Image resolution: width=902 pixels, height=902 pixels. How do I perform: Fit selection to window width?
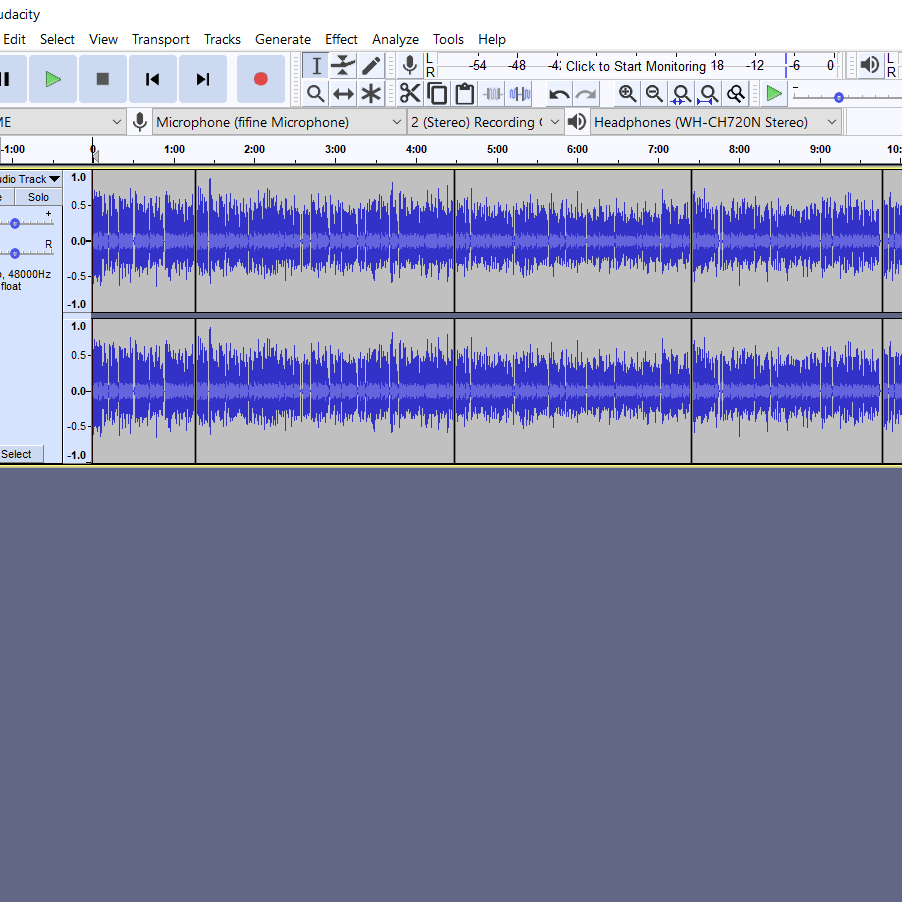[x=681, y=94]
